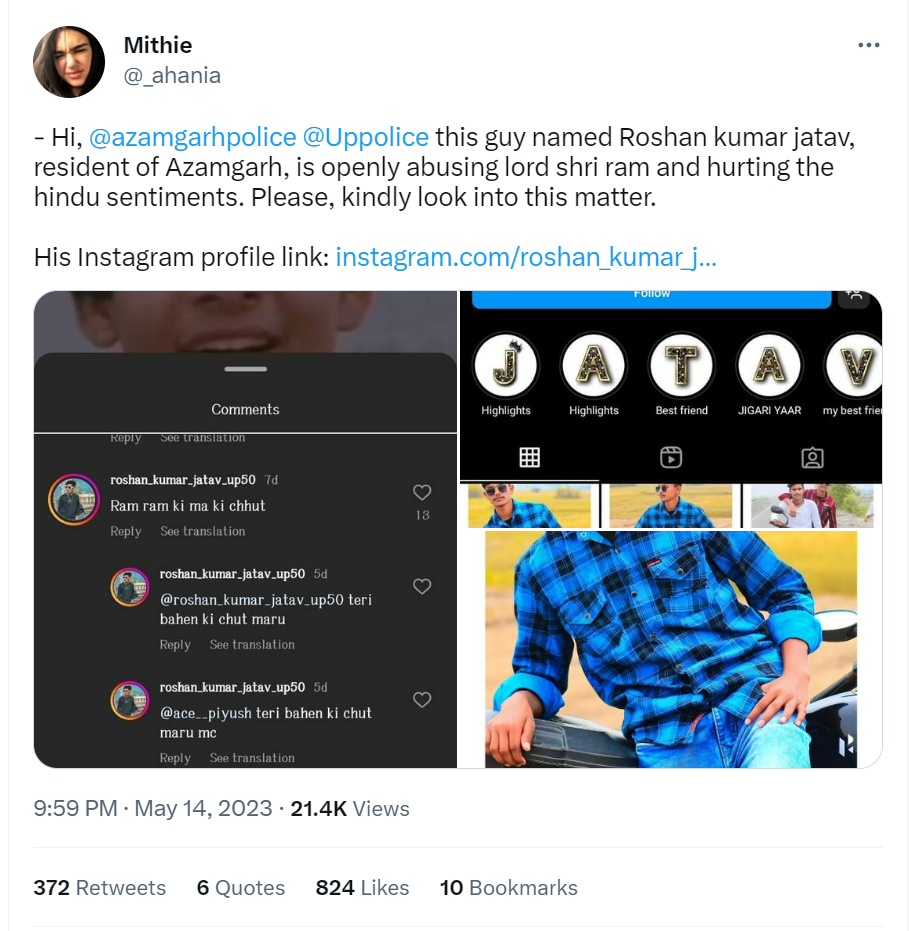Open the 'JIGARI YAAR' highlight circle

(769, 367)
